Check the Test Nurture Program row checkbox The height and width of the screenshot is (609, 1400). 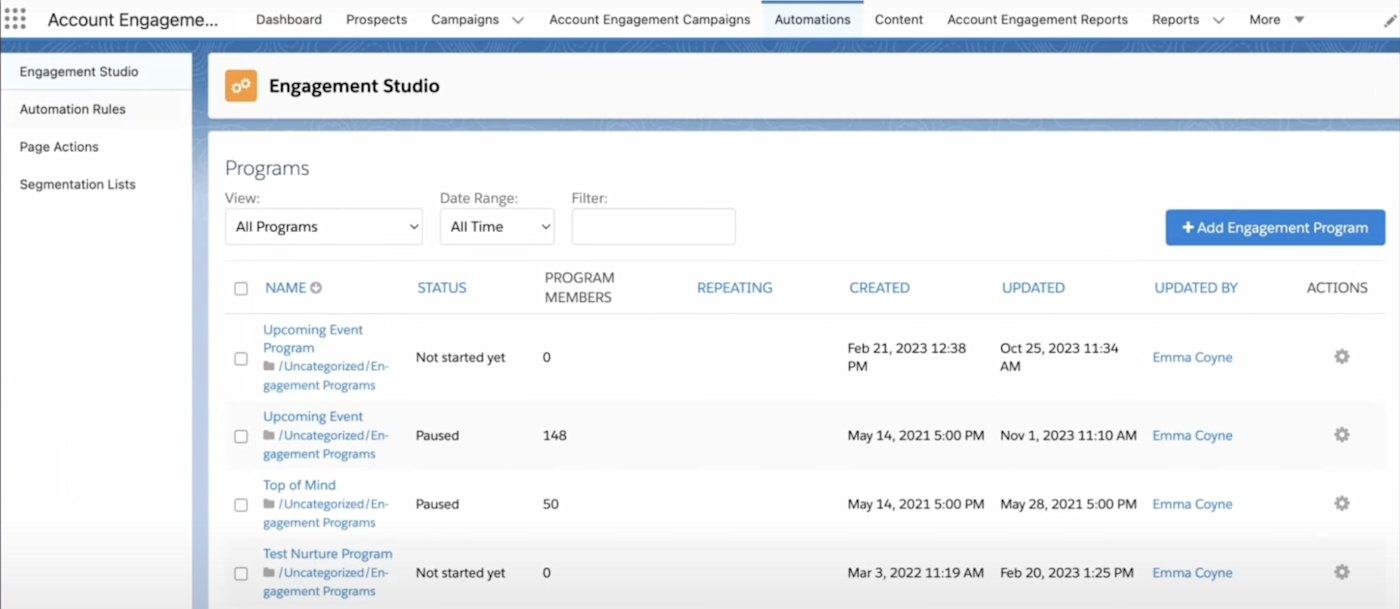[x=241, y=574]
